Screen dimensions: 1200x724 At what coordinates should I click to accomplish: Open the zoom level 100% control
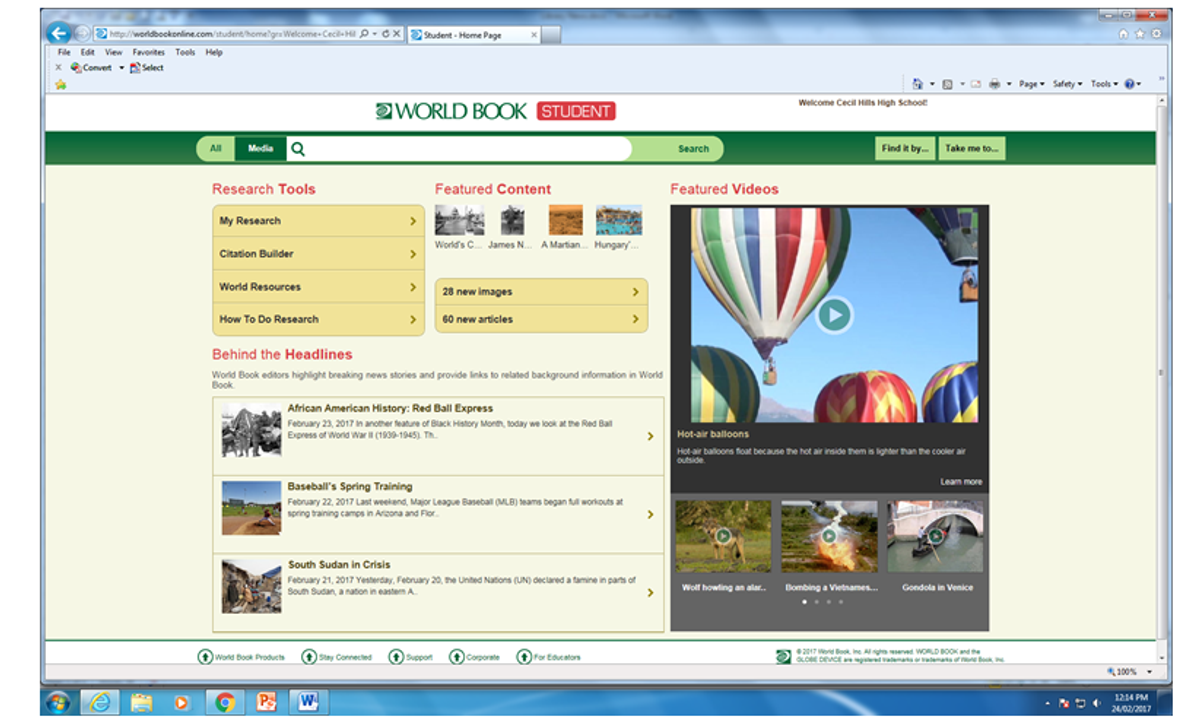pyautogui.click(x=1129, y=672)
